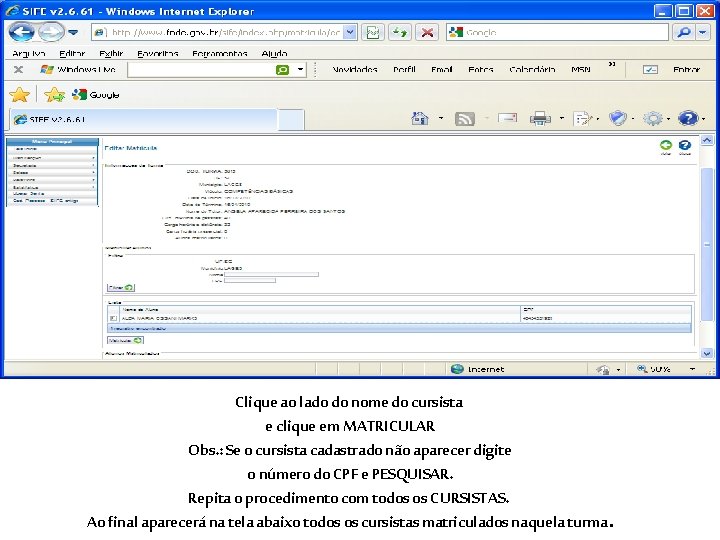Screen dimensions: 720x540
Task: Click Email in the Windows Live toolbar
Action: 442,69
